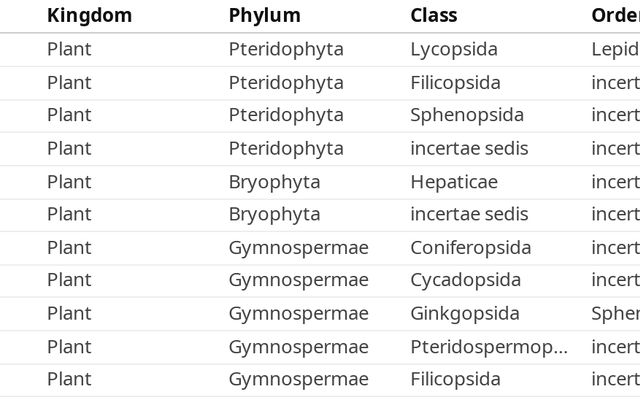Sort by the Phylum column header
This screenshot has height=400, width=640.
[264, 16]
